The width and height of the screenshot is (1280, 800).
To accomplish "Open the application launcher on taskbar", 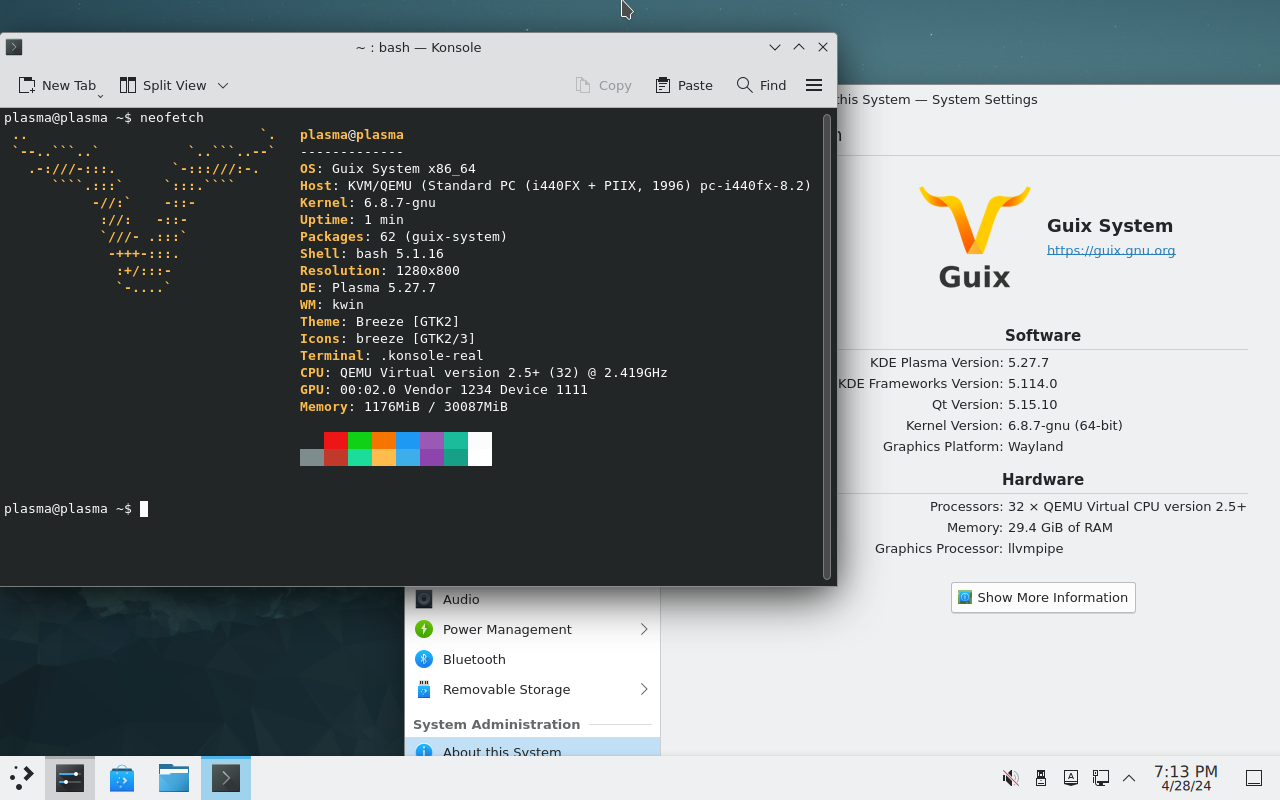I will [x=22, y=778].
